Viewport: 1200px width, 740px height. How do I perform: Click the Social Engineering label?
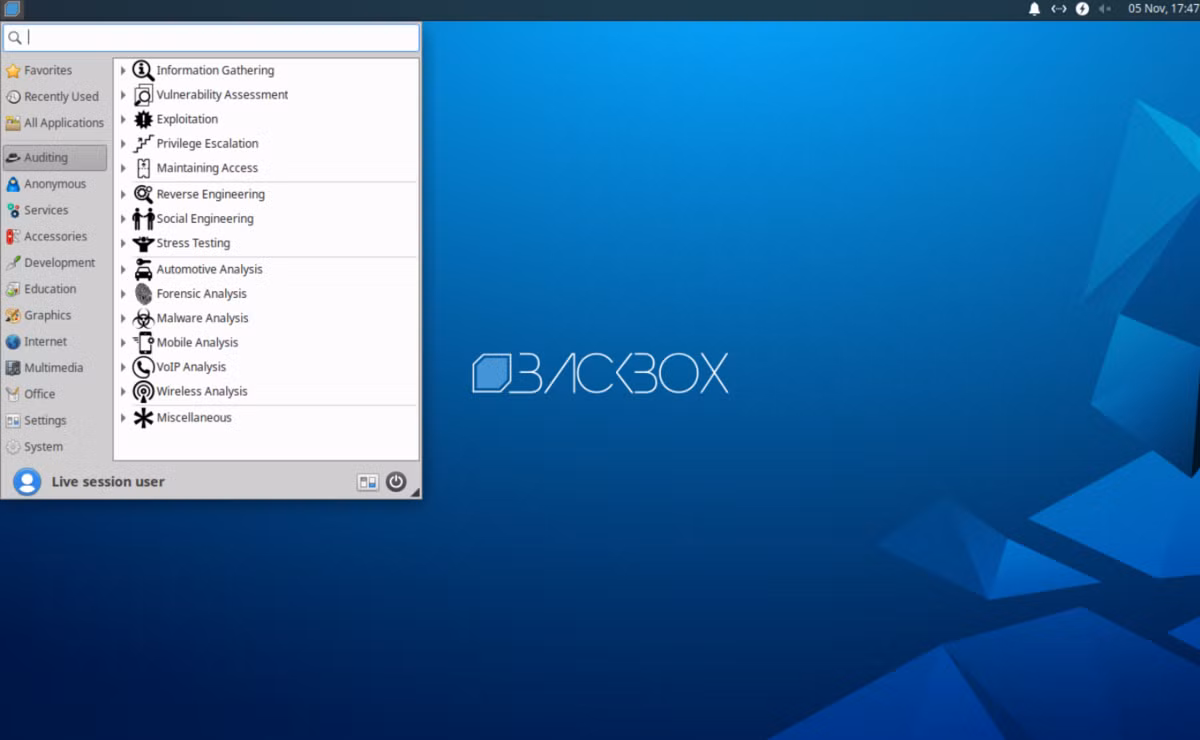(205, 219)
